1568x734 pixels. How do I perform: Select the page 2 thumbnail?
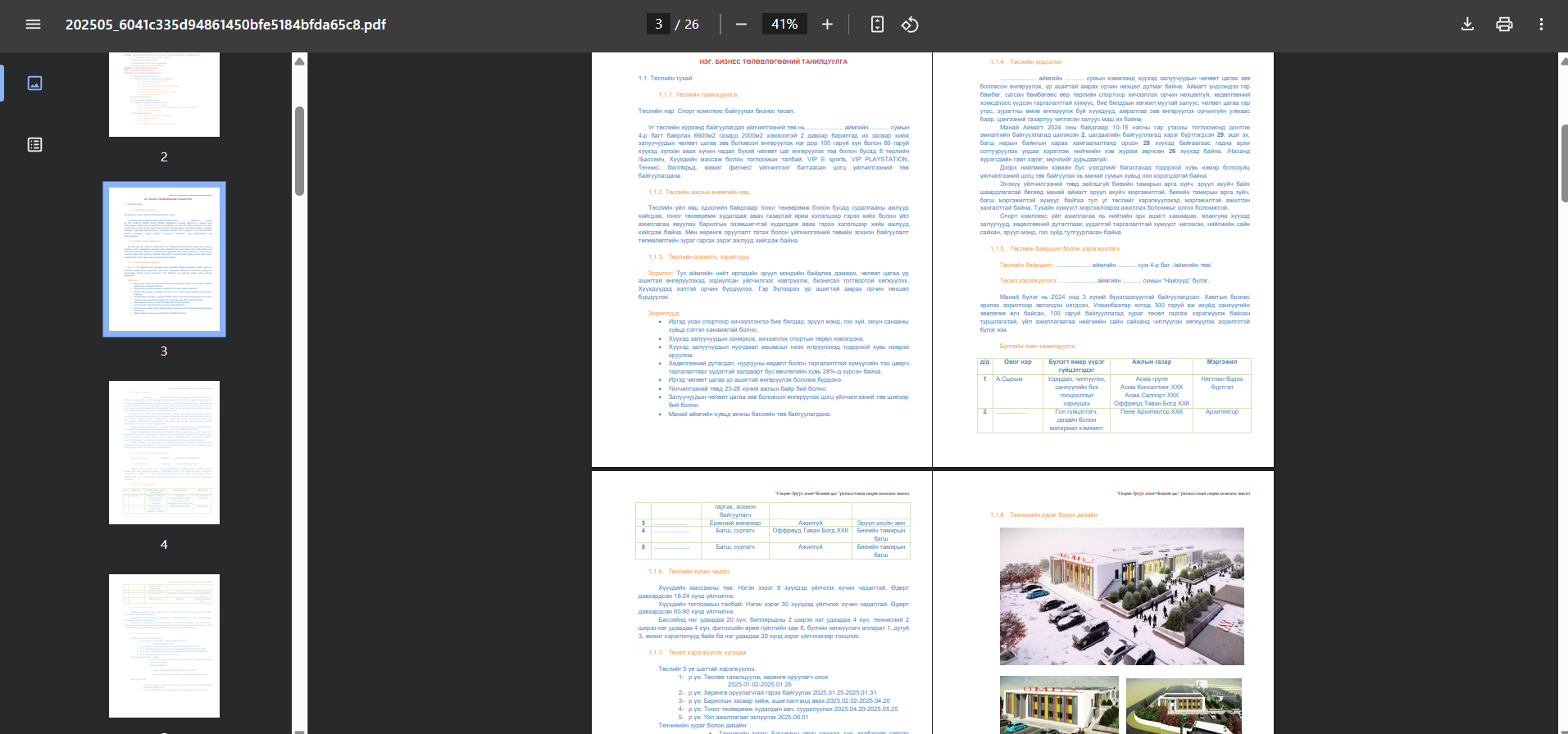(x=164, y=94)
